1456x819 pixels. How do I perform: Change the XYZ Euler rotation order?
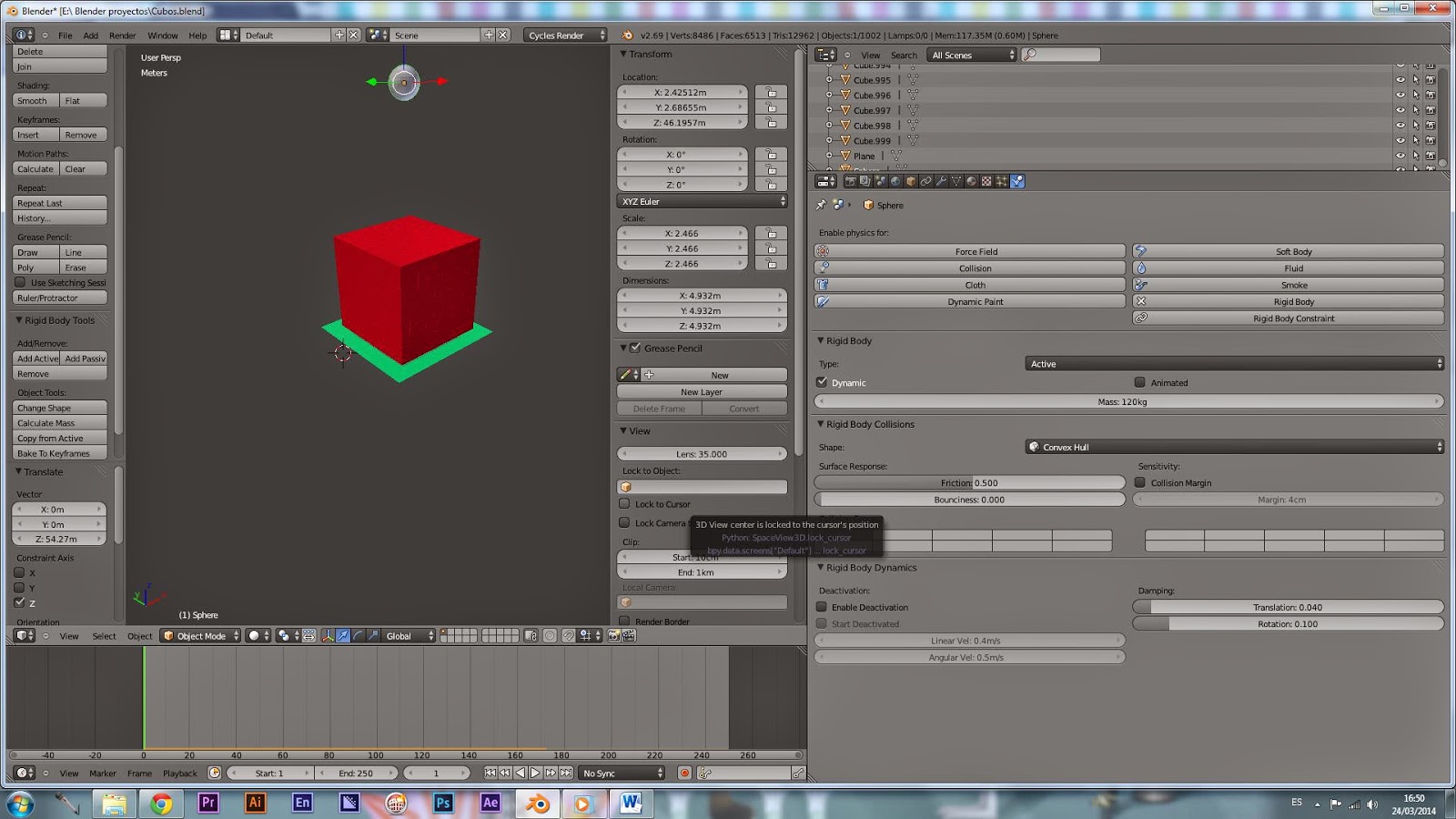point(701,201)
